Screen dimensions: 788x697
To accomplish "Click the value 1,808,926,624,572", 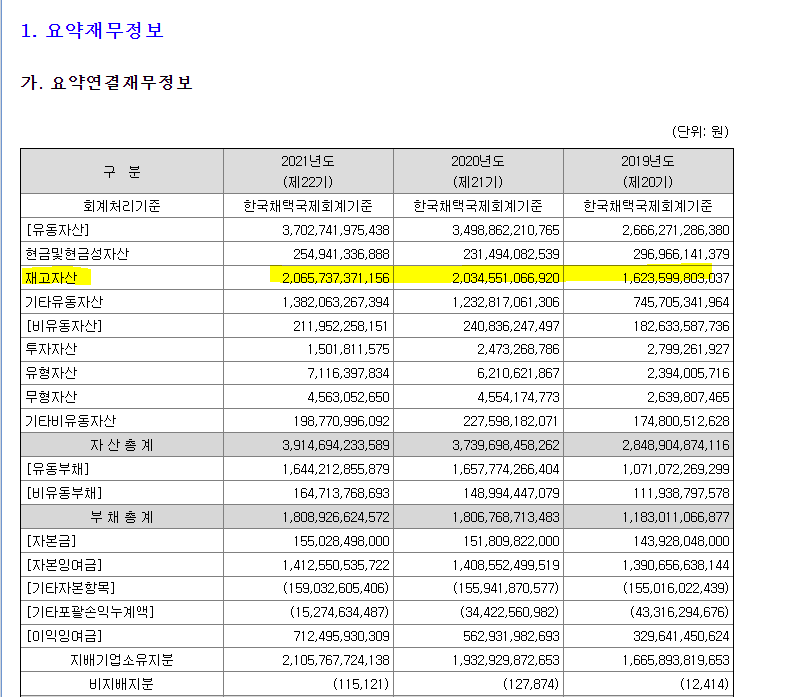I will pyautogui.click(x=336, y=517).
